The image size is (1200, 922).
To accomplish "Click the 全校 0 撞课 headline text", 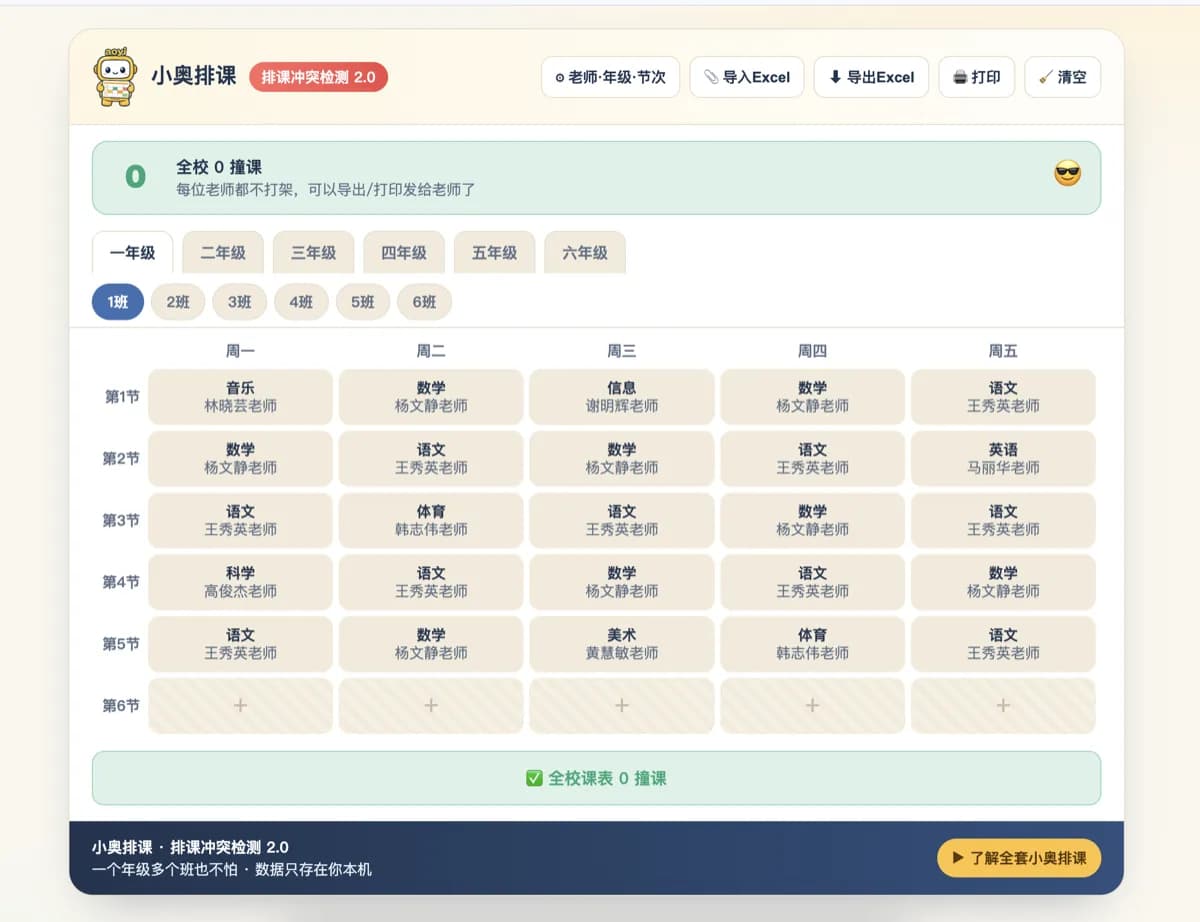I will click(x=219, y=167).
